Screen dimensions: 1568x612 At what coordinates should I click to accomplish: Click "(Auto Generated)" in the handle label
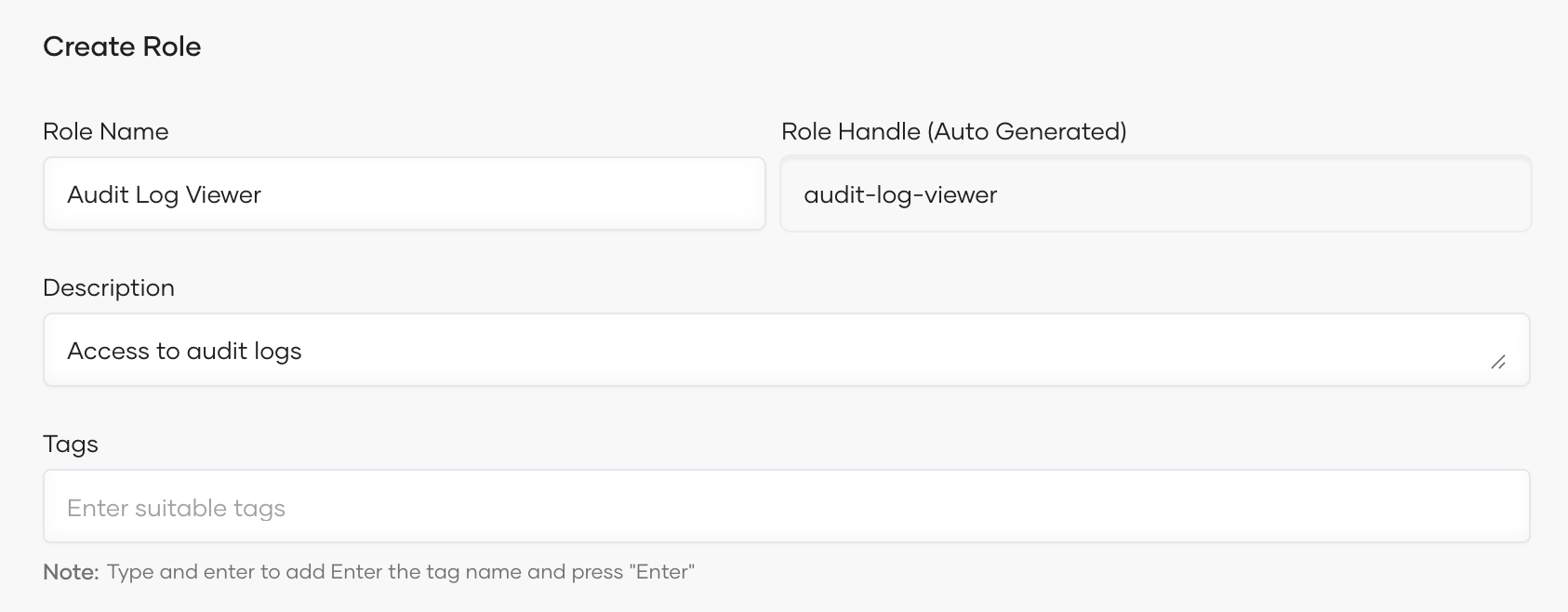point(1027,132)
